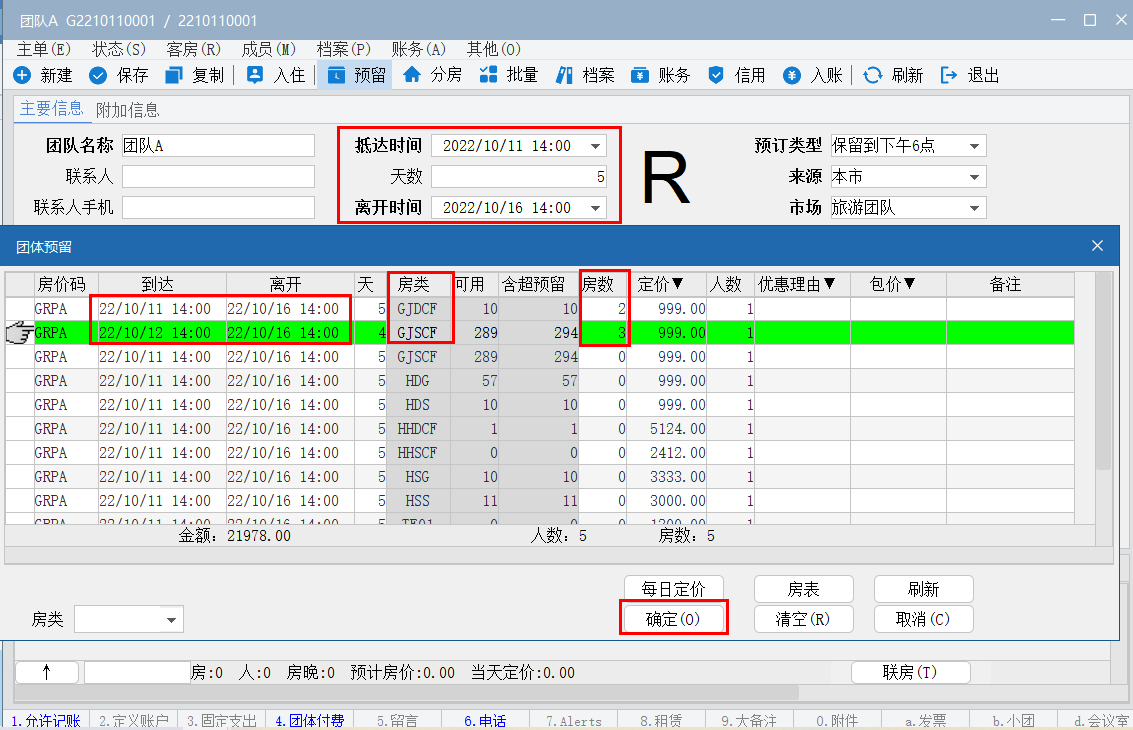Screen dimensions: 1133x730
Task: Open the 房表 button
Action: click(804, 589)
